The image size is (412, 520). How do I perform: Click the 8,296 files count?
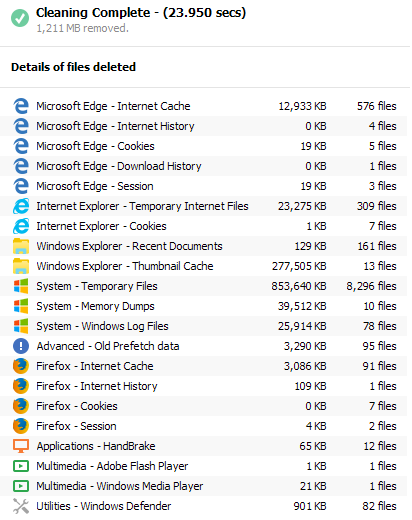pos(371,286)
